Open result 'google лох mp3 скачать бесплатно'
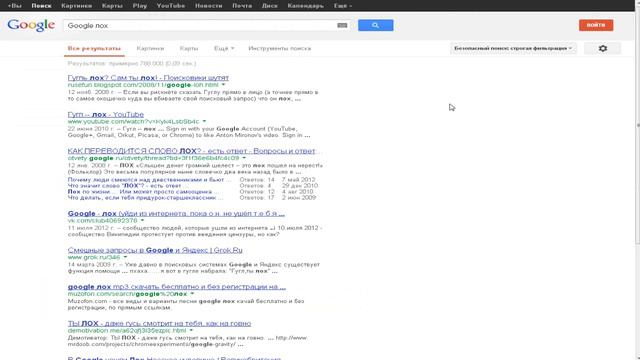The width and height of the screenshot is (640, 360). coord(177,287)
